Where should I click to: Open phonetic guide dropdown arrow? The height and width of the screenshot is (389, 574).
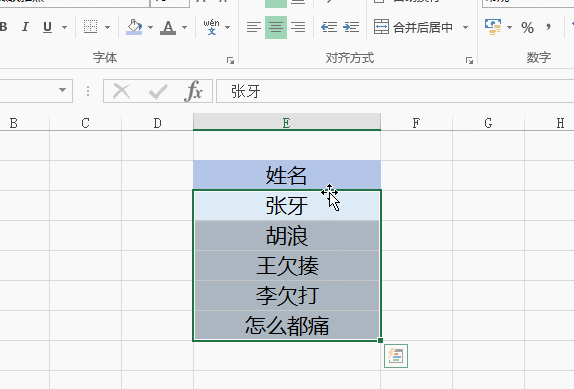point(227,27)
